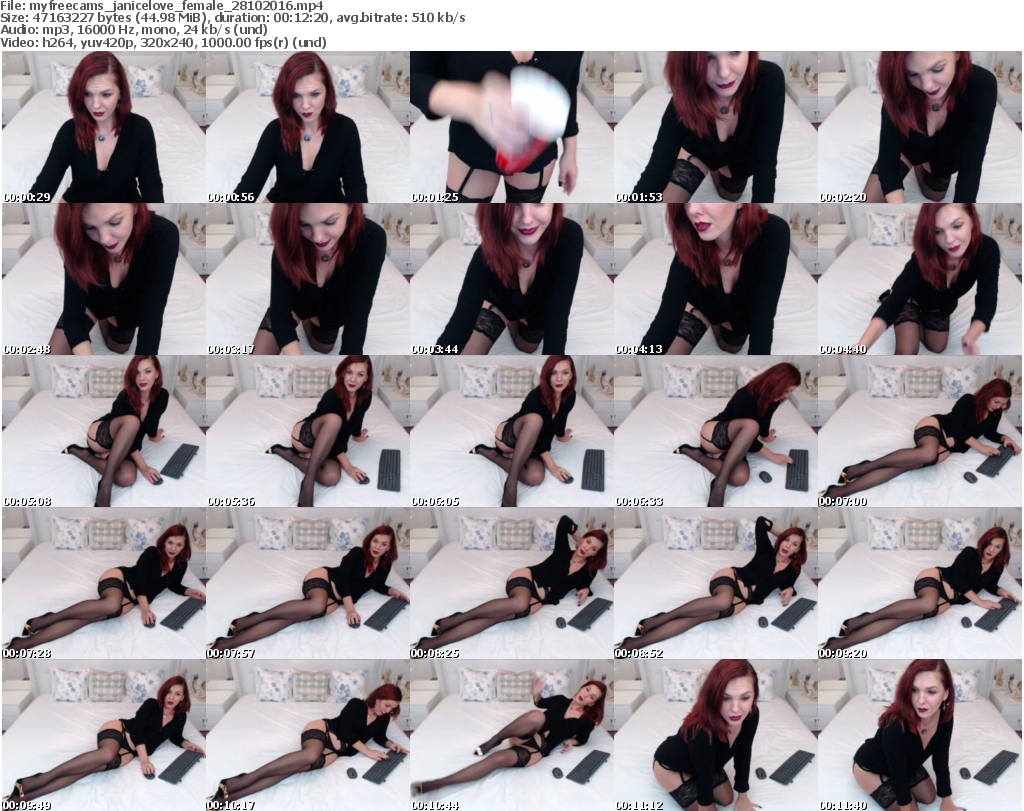Select the thumbnail stamped 00:04:40
1024x811 pixels.
920,279
